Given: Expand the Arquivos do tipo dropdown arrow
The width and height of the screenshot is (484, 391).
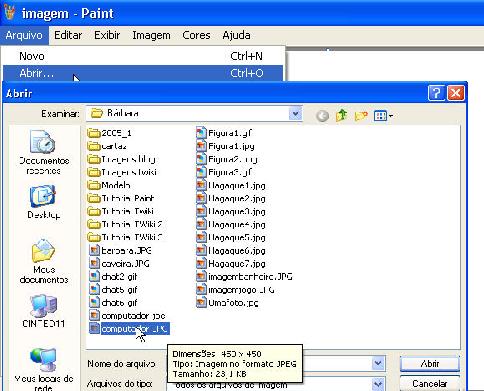Looking at the screenshot, I should click(x=378, y=384).
